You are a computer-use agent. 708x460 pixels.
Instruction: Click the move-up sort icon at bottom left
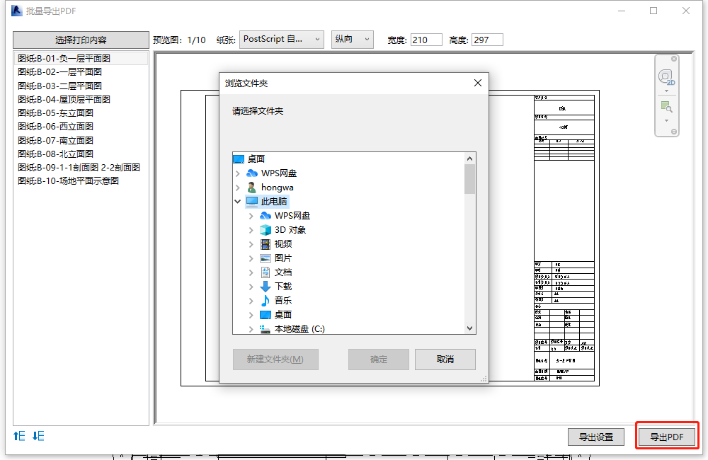(19, 436)
